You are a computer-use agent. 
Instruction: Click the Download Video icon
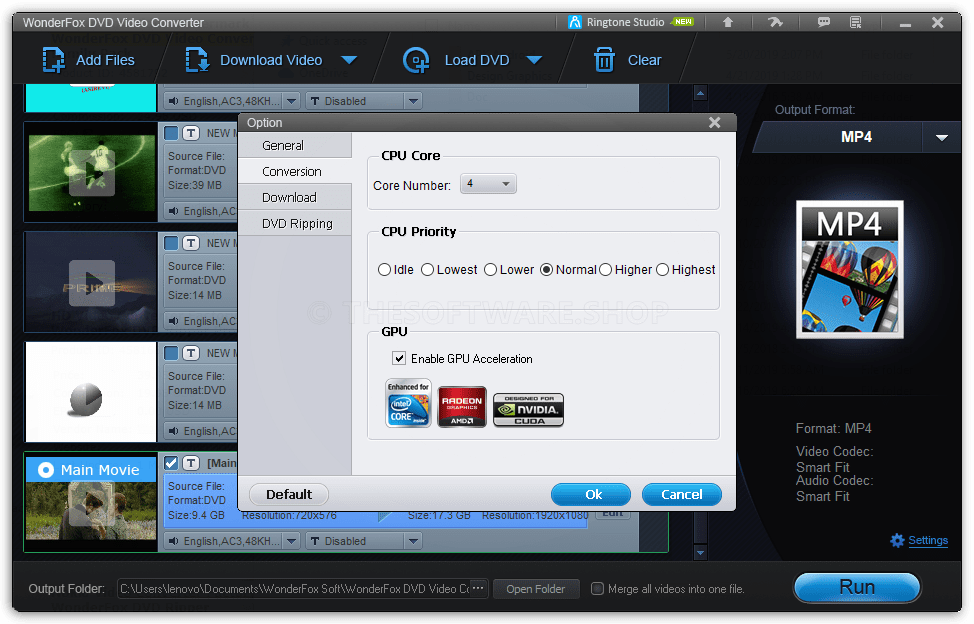click(198, 60)
